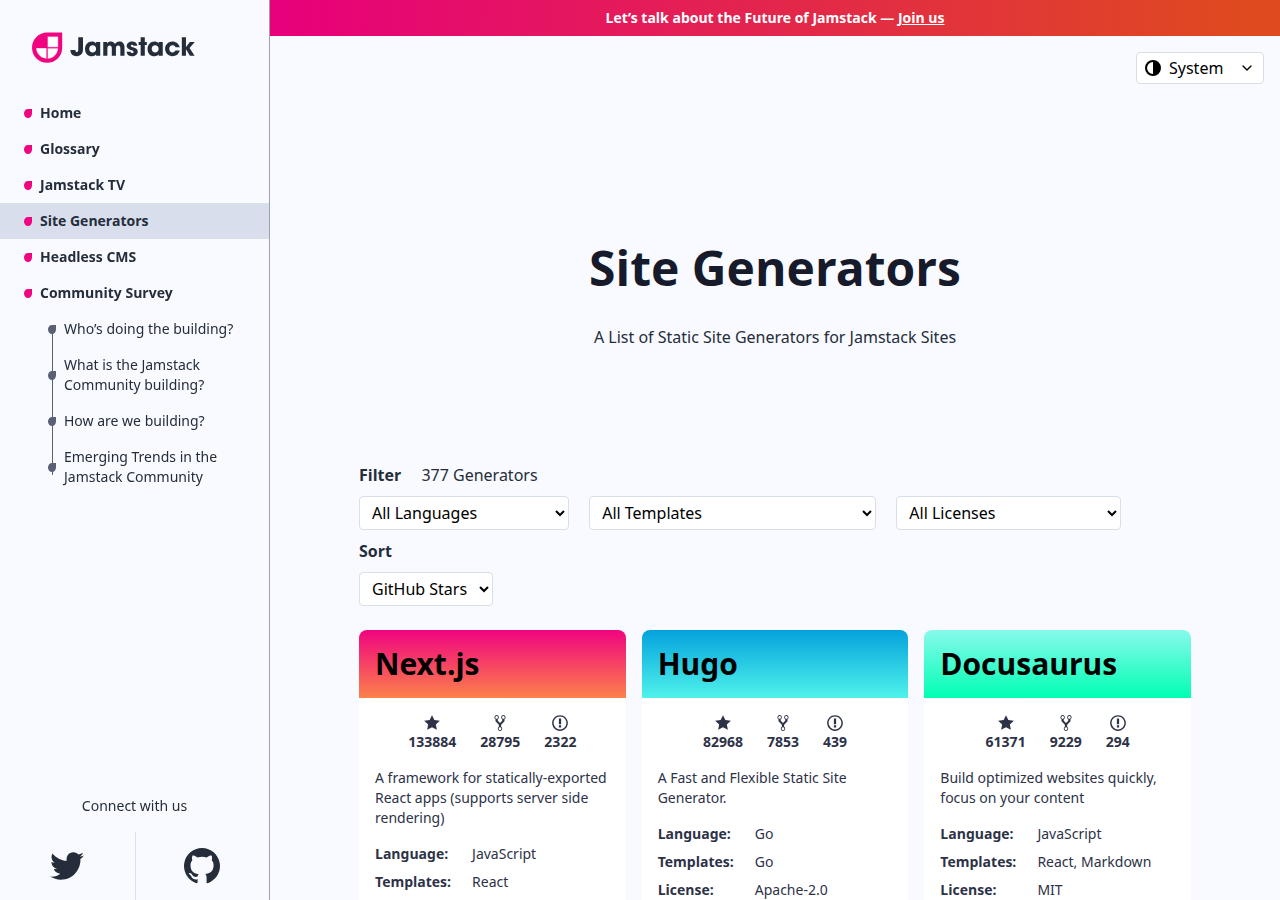The image size is (1280, 900).
Task: Click the issues icon on Hugo card
Action: pyautogui.click(x=835, y=722)
